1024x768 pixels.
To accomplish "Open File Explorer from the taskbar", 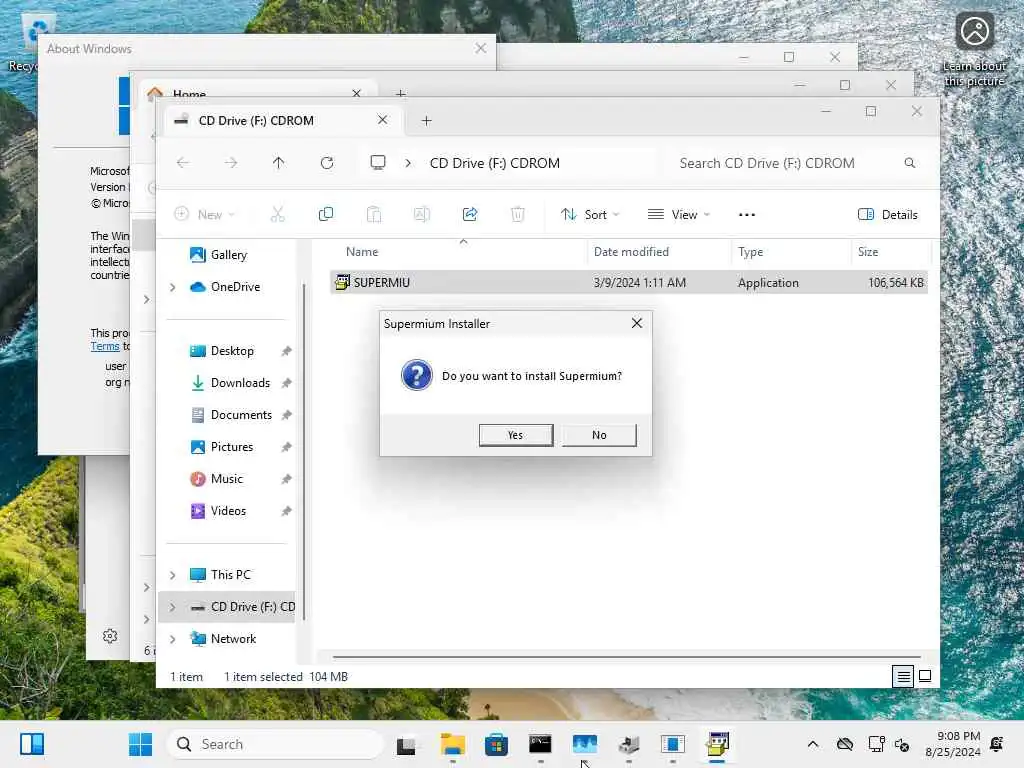I will coord(453,744).
